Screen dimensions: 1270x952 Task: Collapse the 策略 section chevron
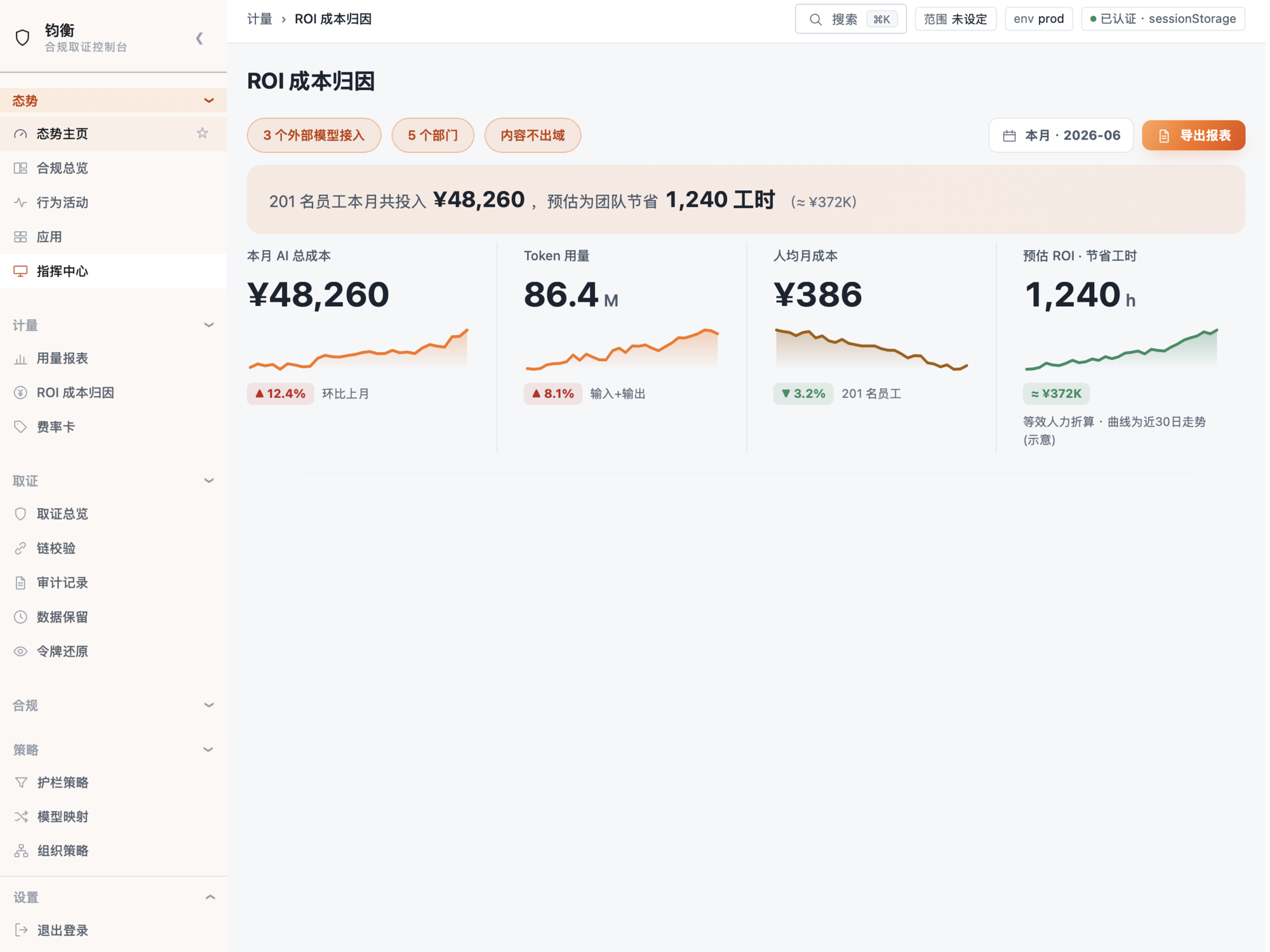point(209,750)
